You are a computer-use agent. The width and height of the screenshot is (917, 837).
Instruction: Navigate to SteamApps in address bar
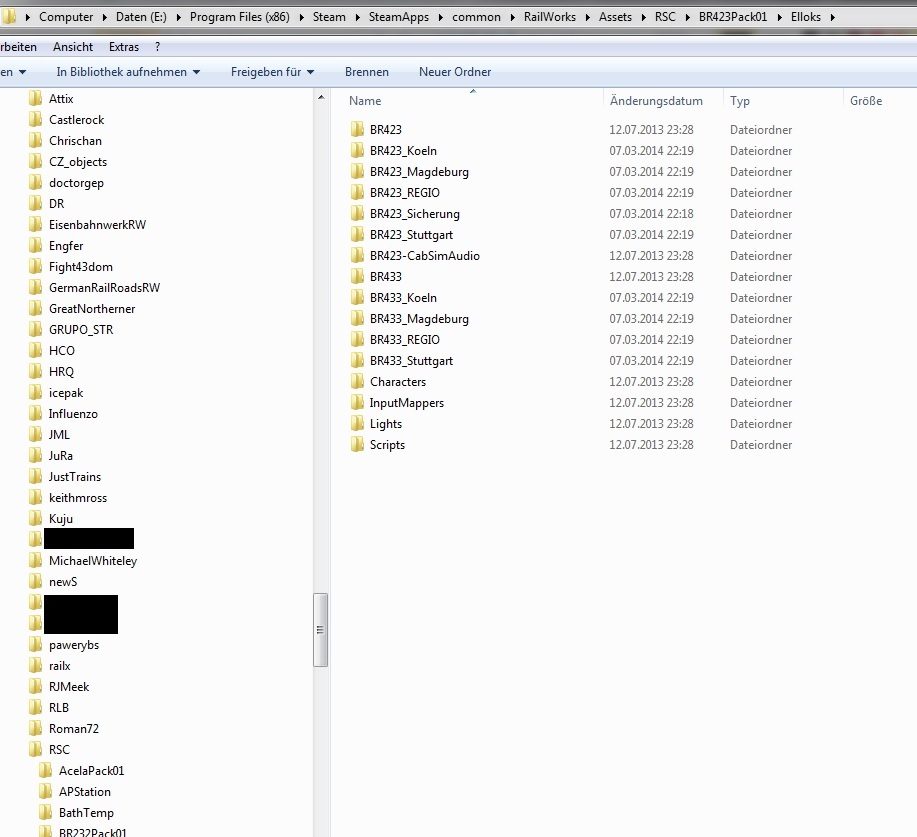[399, 17]
